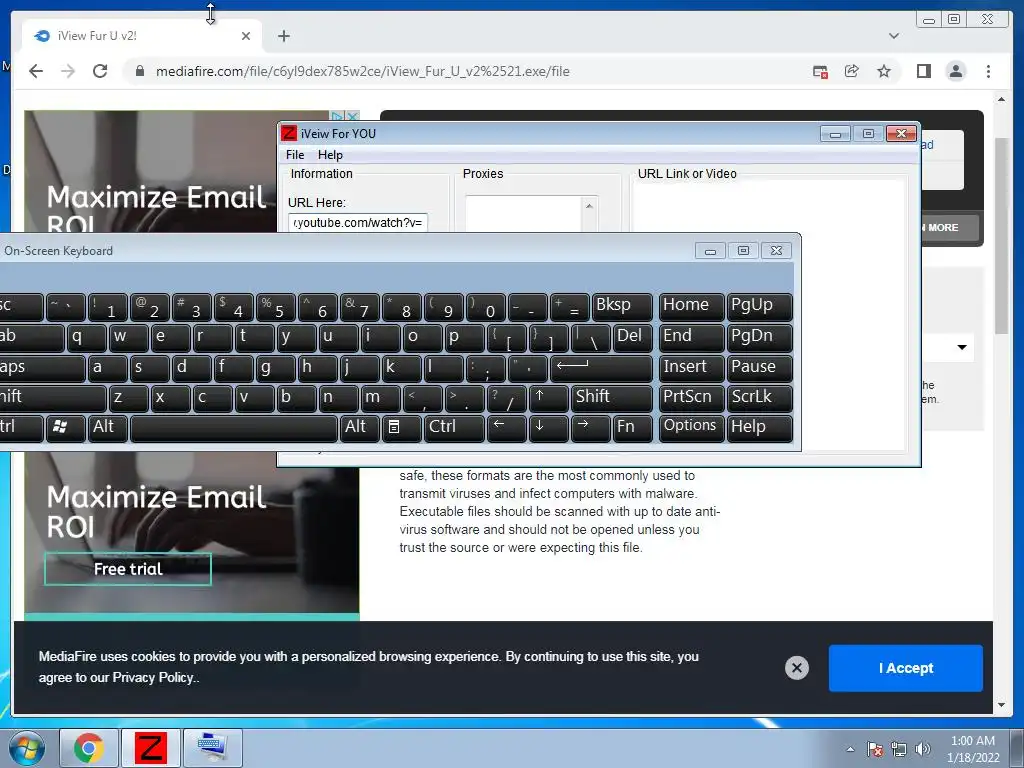The image size is (1024, 768).
Task: Tap the Home key on On-Screen Keyboard
Action: pos(692,306)
